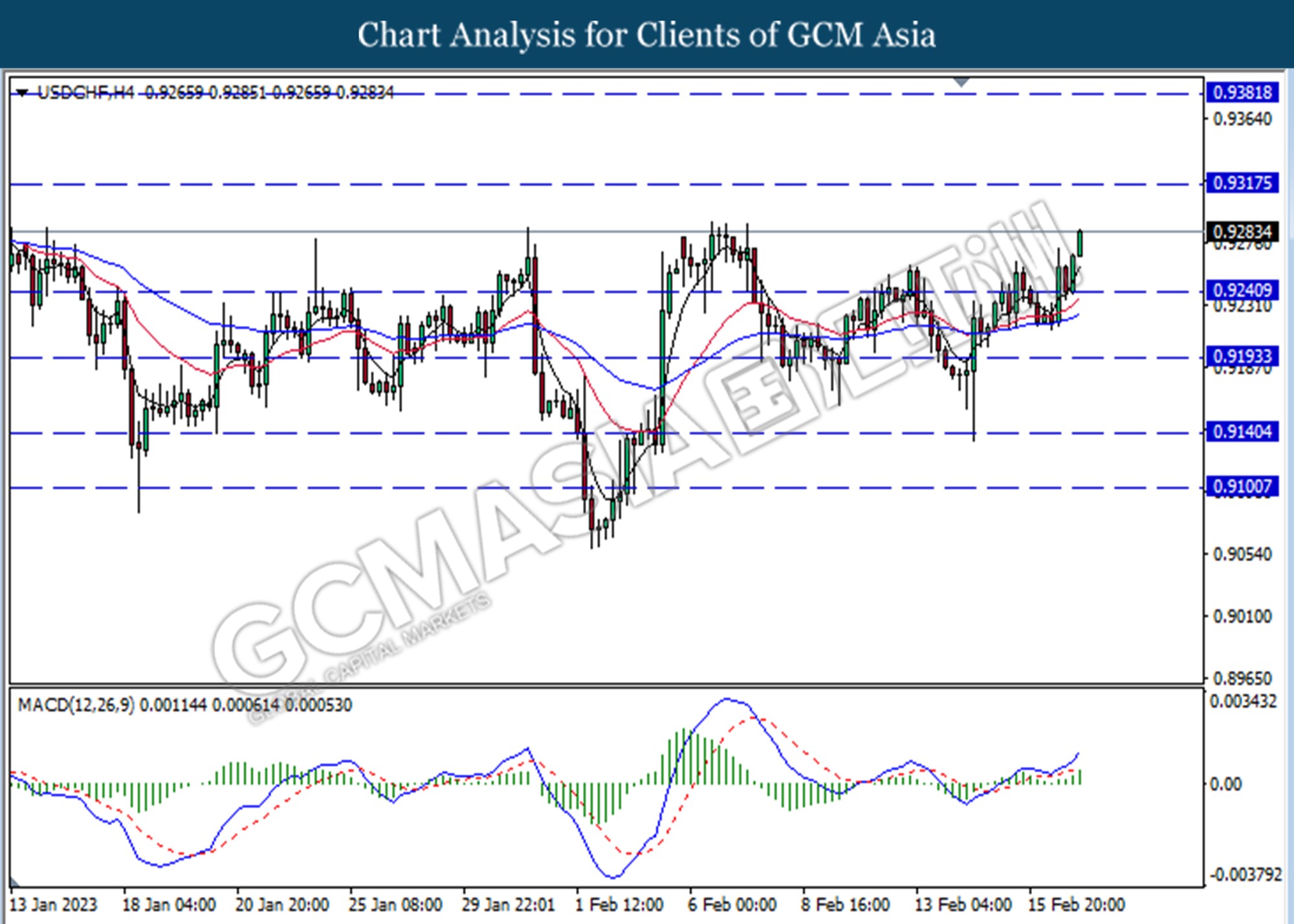Click the Chart Analysis for Clients title

[x=646, y=34]
